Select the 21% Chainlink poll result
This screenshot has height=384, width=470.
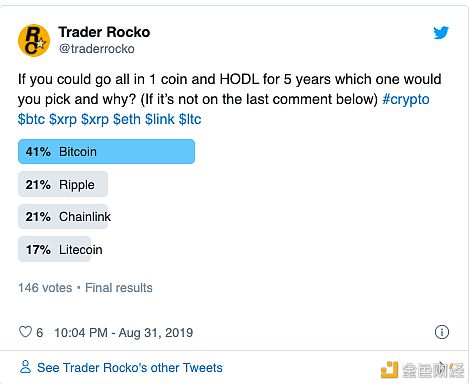[x=64, y=217]
